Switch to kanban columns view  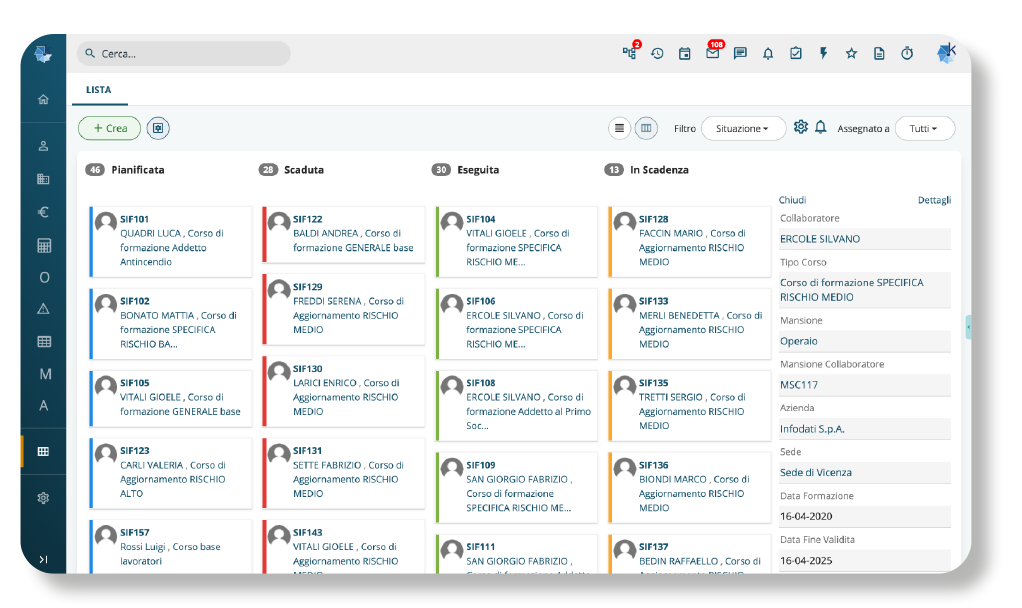[647, 128]
